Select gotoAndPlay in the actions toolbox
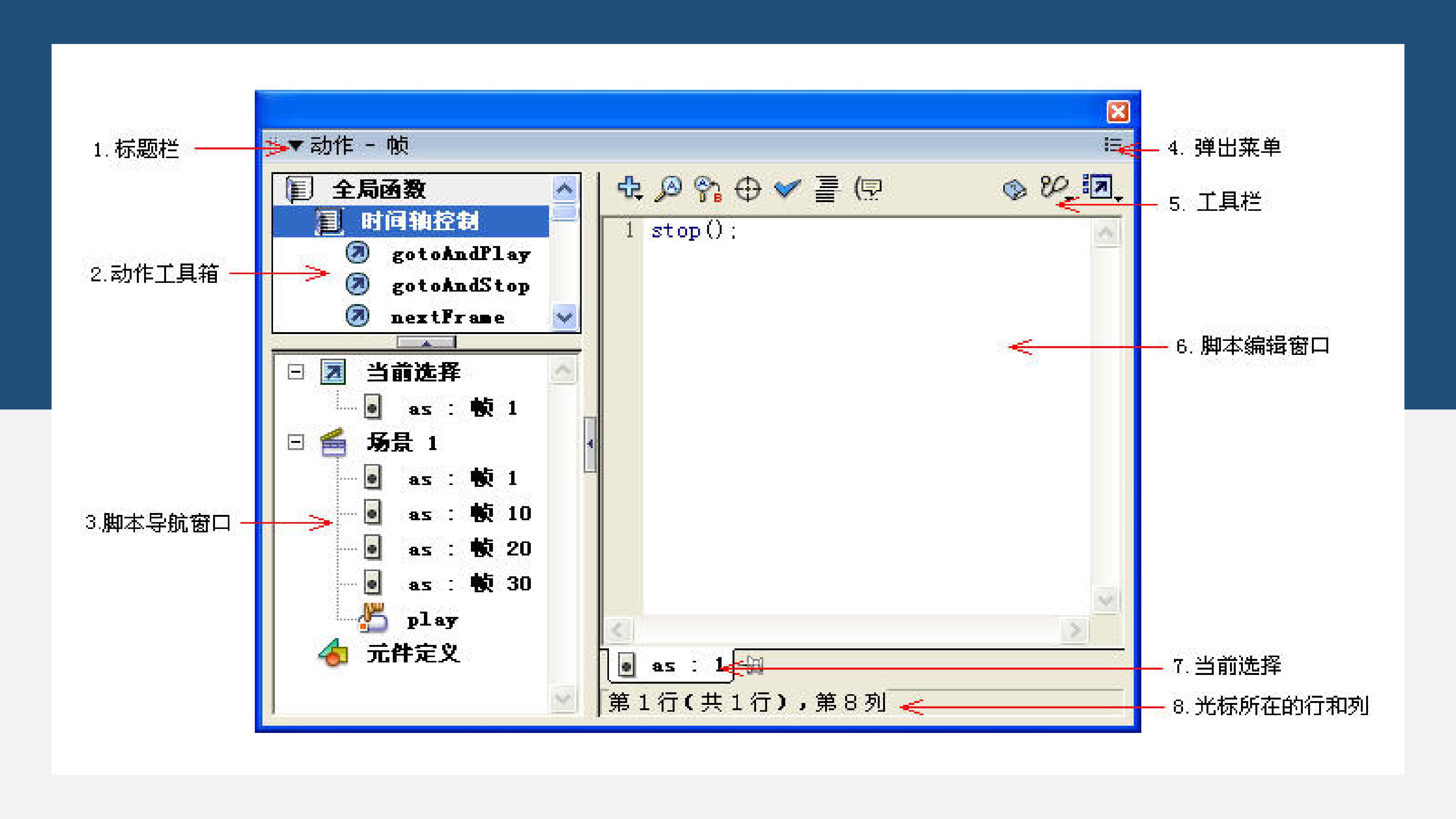1456x819 pixels. pyautogui.click(x=460, y=254)
